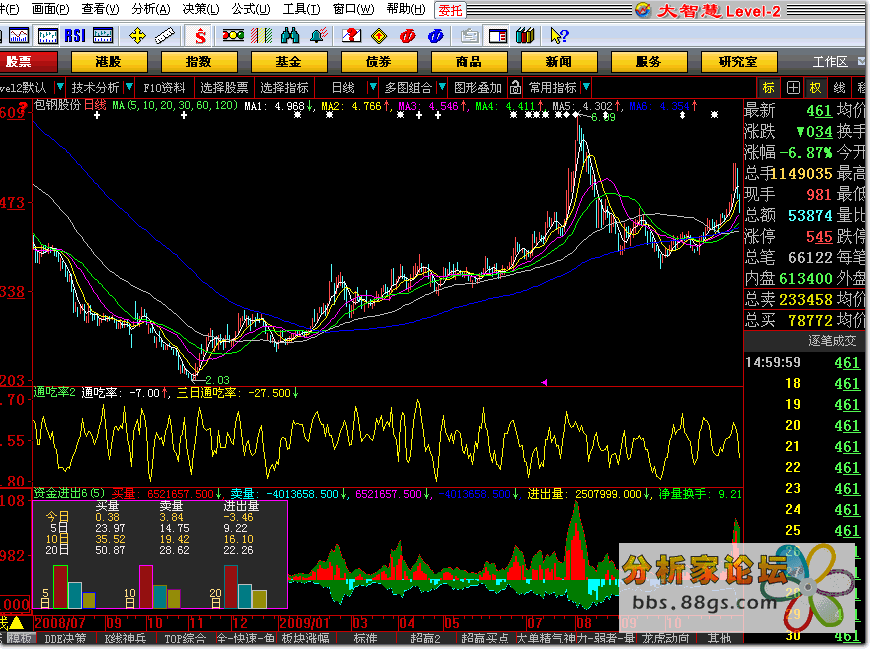Click the 权 icon in side panel

point(816,88)
